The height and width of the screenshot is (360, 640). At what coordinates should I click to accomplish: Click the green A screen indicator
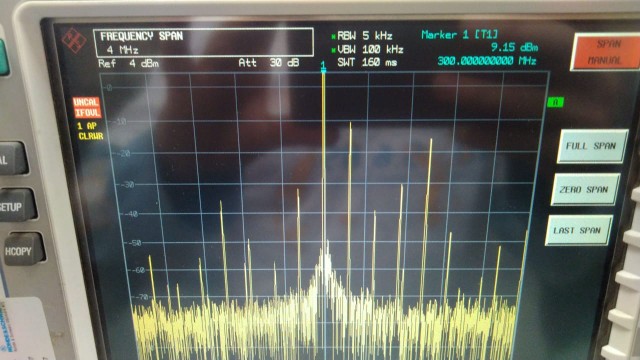pos(555,102)
